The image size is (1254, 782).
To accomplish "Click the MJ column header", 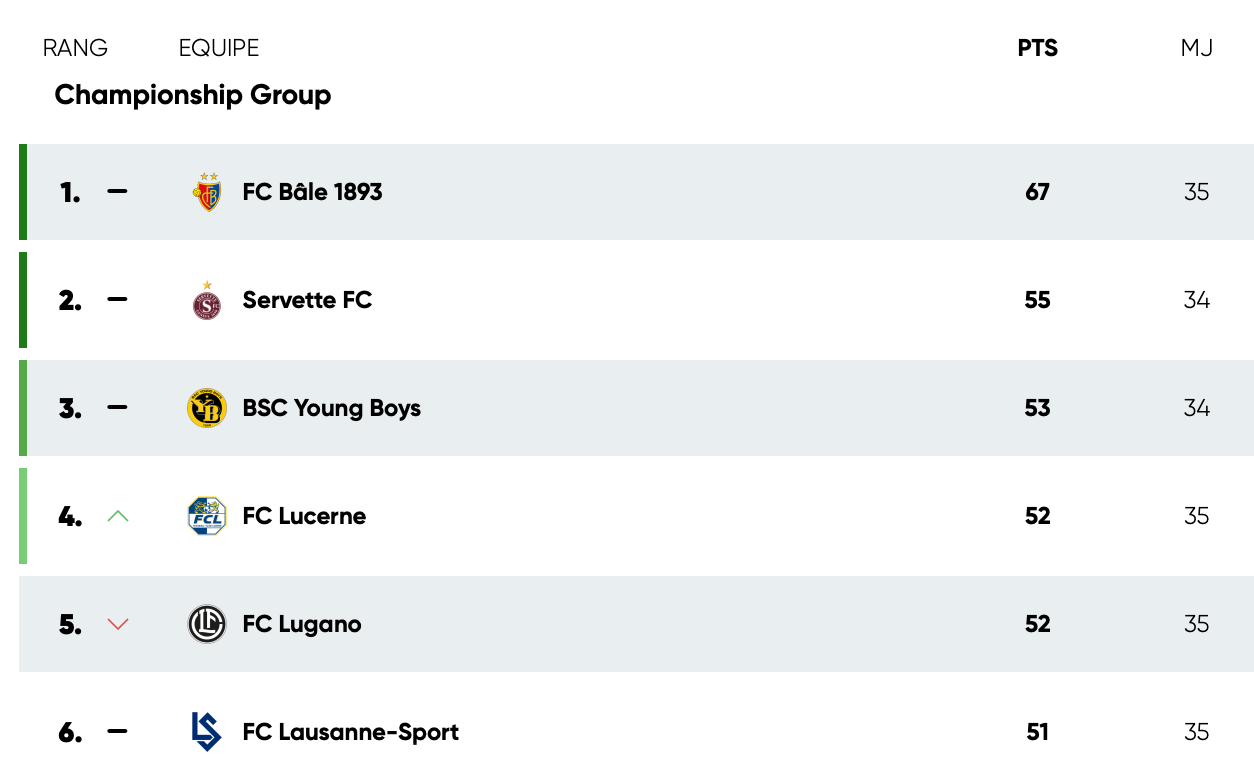I will click(x=1196, y=48).
